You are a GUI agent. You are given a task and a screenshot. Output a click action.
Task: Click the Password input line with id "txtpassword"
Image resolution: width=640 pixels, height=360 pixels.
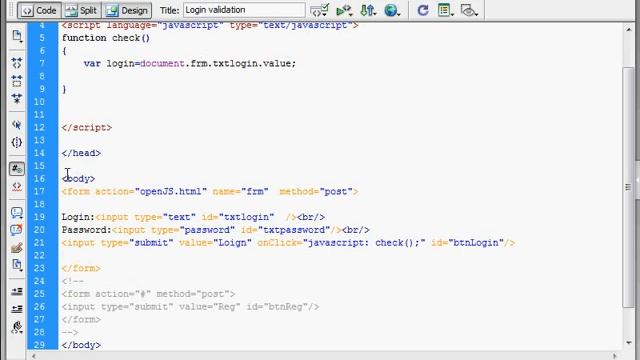point(216,230)
